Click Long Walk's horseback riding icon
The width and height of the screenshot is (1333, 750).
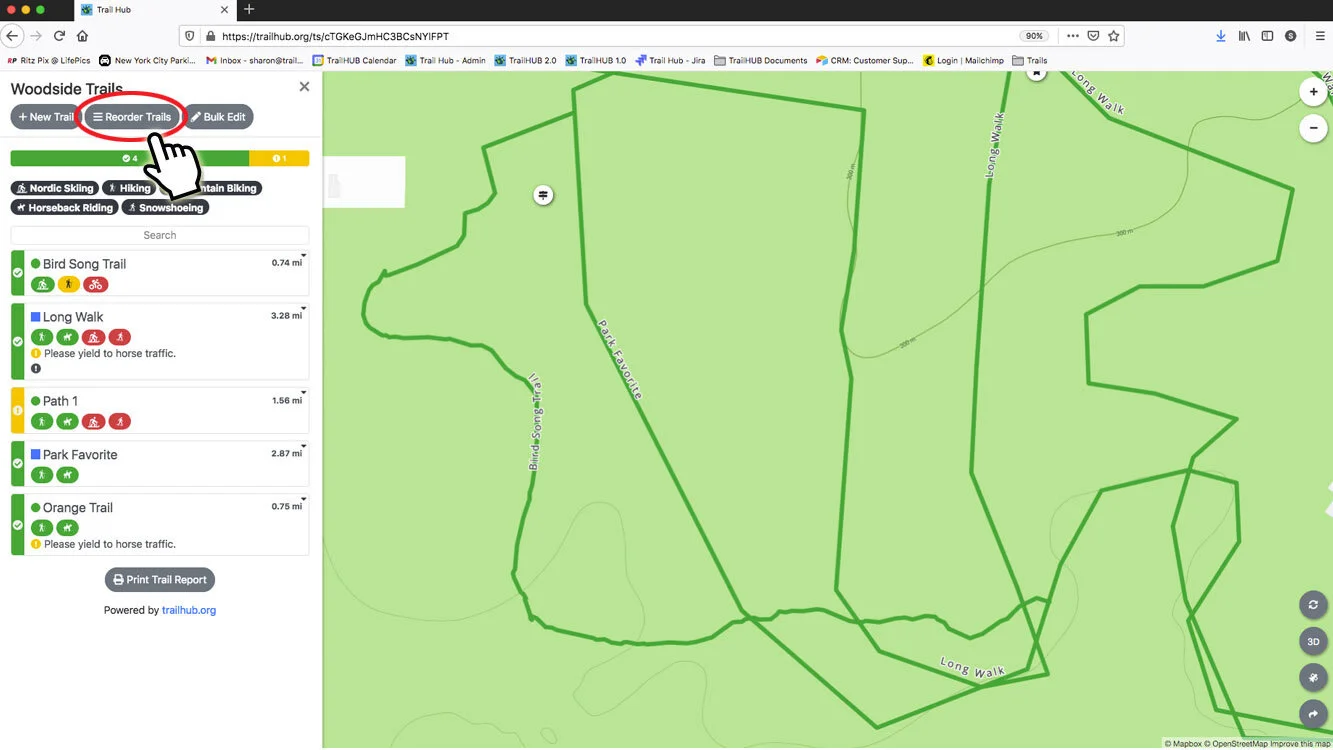pyautogui.click(x=67, y=337)
